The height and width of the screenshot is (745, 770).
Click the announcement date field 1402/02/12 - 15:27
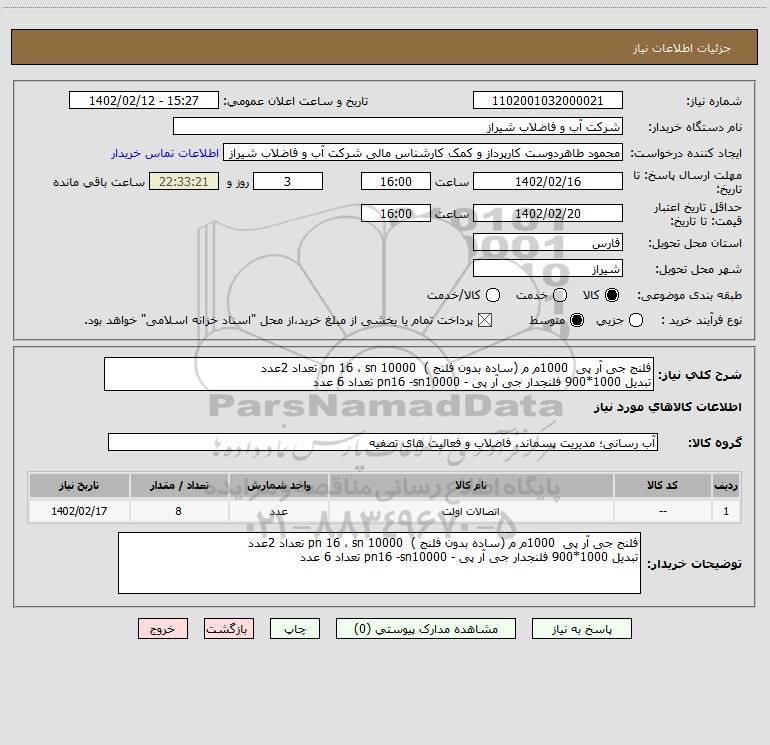pos(144,100)
